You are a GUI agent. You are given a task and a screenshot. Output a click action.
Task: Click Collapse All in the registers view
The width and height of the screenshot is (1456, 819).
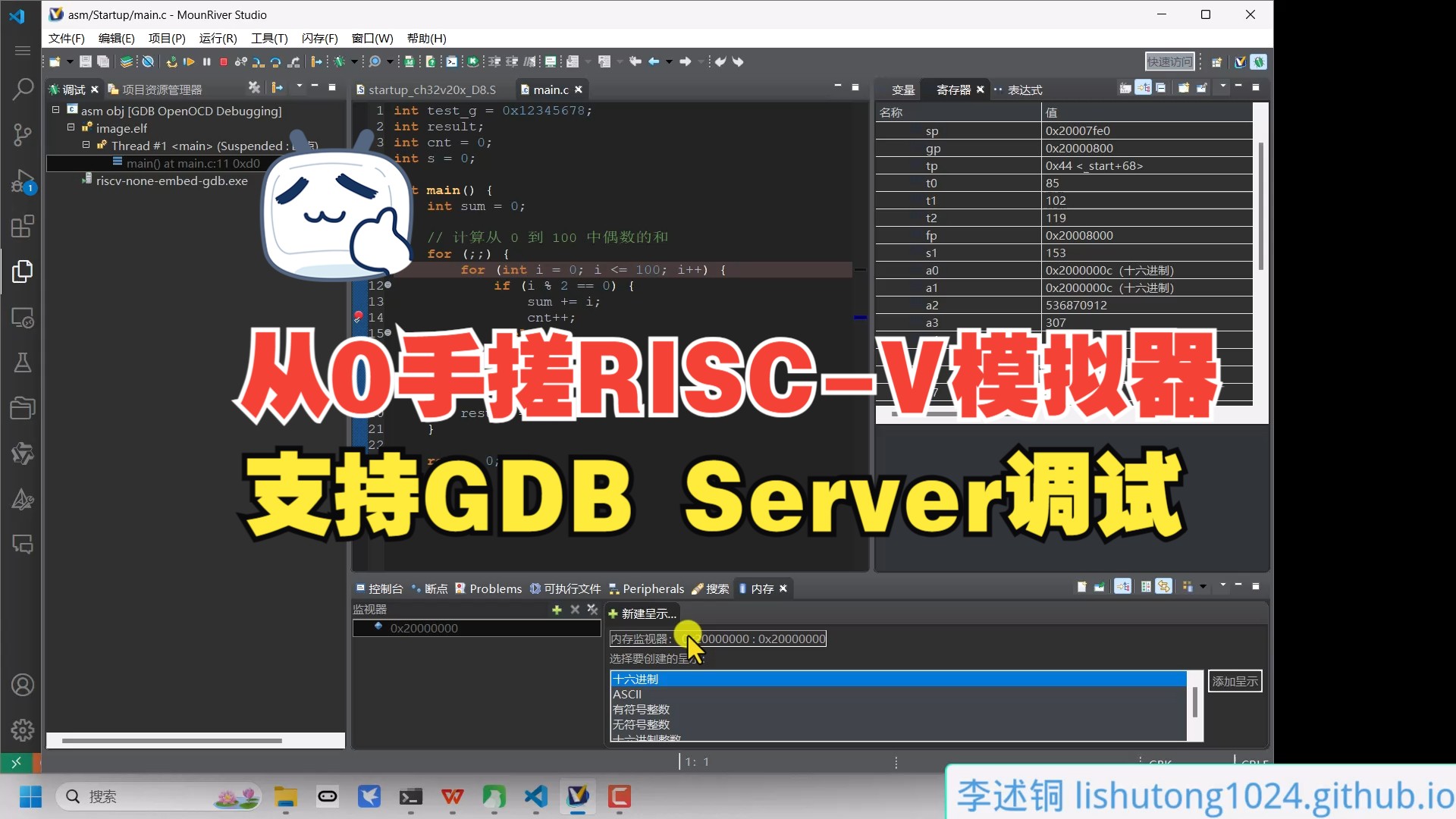pos(1160,88)
